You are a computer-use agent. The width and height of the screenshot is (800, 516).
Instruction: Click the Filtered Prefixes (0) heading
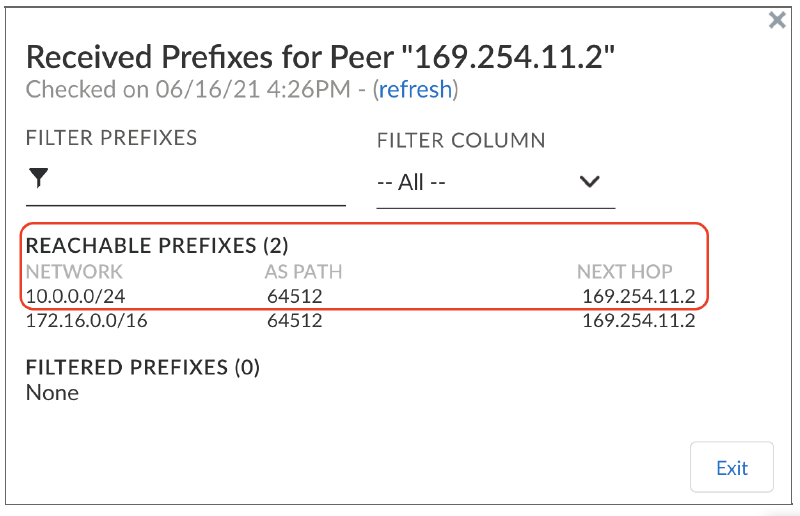[x=142, y=367]
